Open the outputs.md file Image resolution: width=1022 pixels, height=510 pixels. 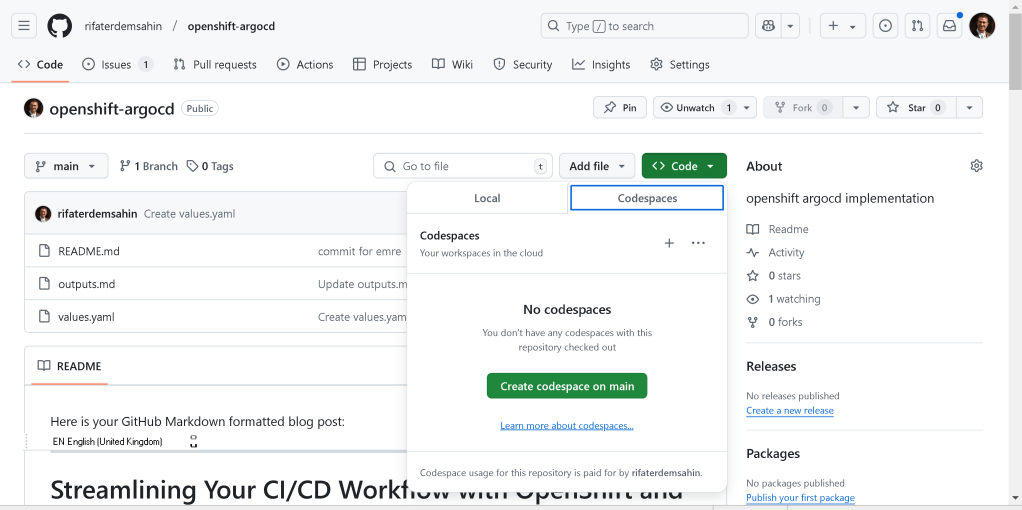[x=87, y=284]
